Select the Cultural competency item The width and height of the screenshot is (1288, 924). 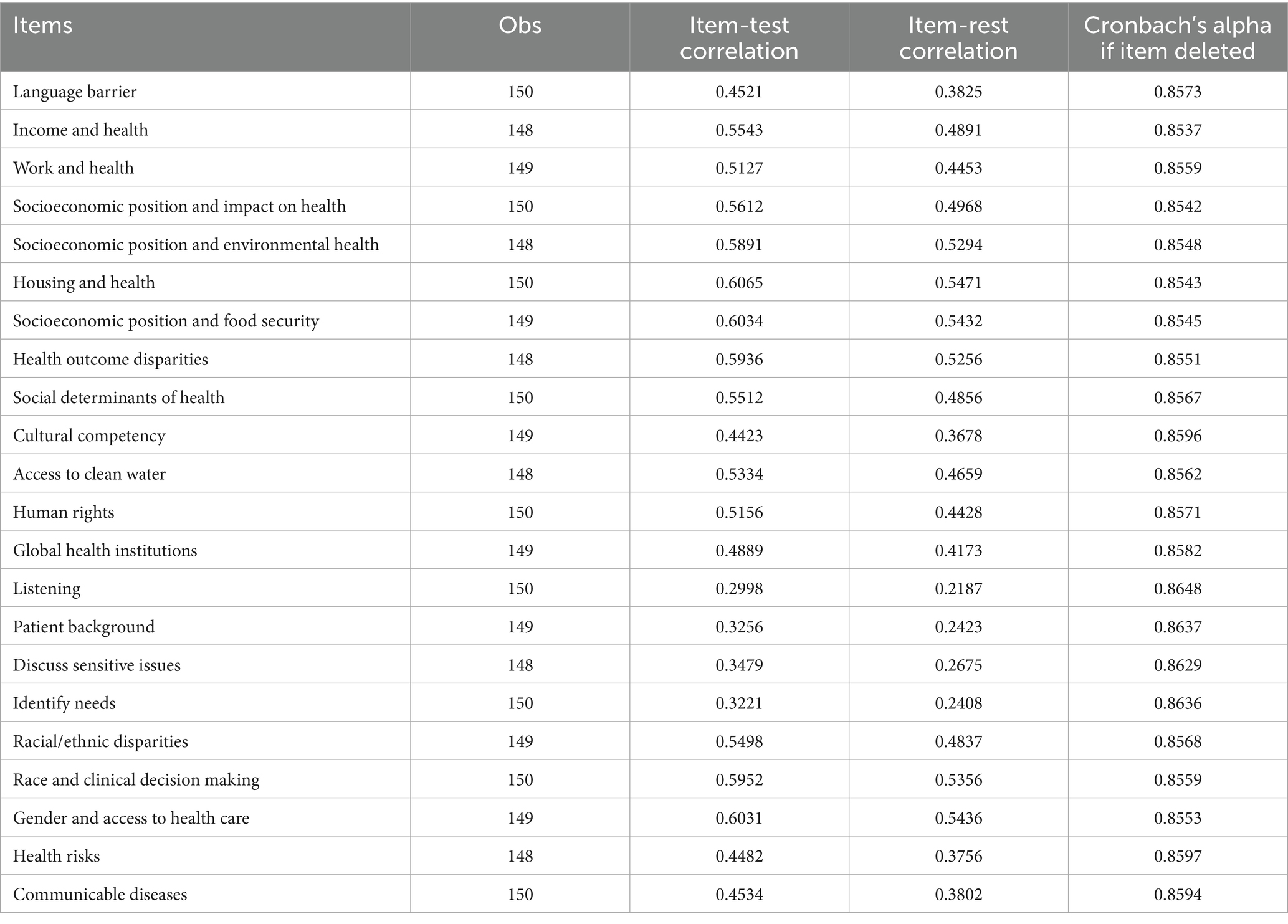(x=89, y=436)
